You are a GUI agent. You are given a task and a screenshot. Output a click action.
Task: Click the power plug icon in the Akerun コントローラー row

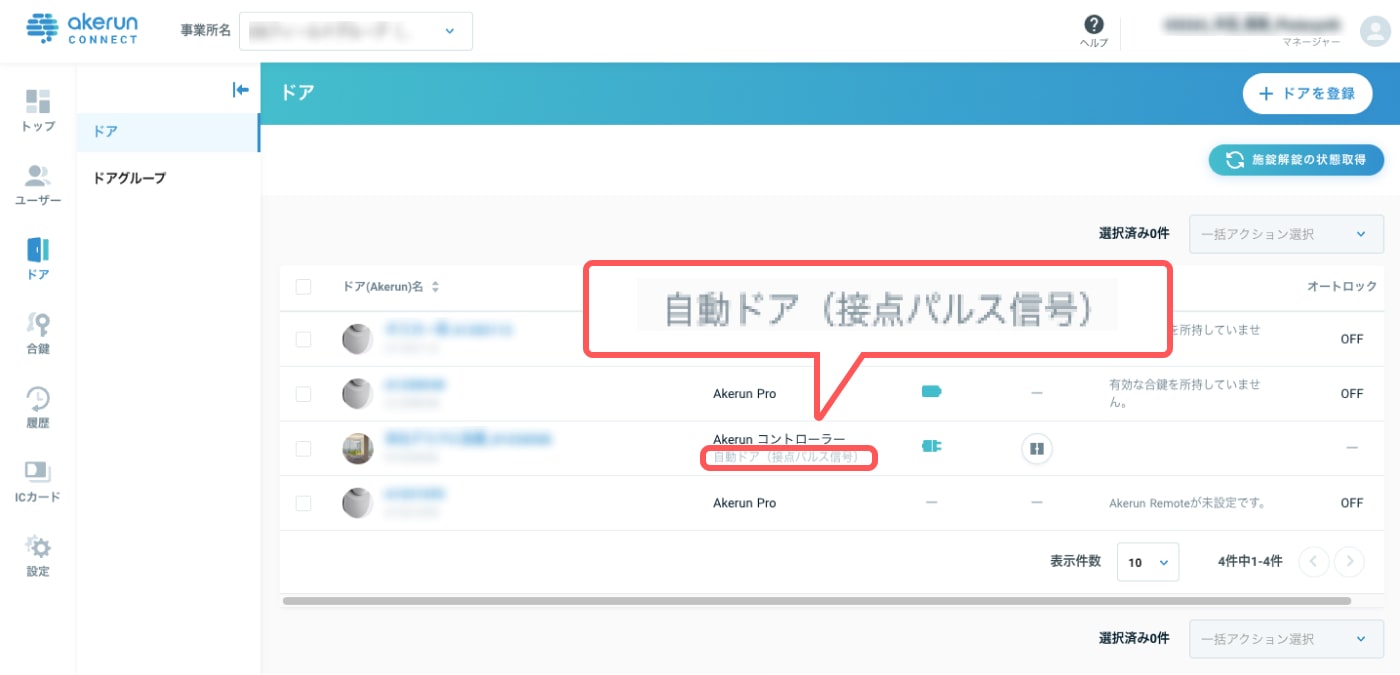coord(932,446)
